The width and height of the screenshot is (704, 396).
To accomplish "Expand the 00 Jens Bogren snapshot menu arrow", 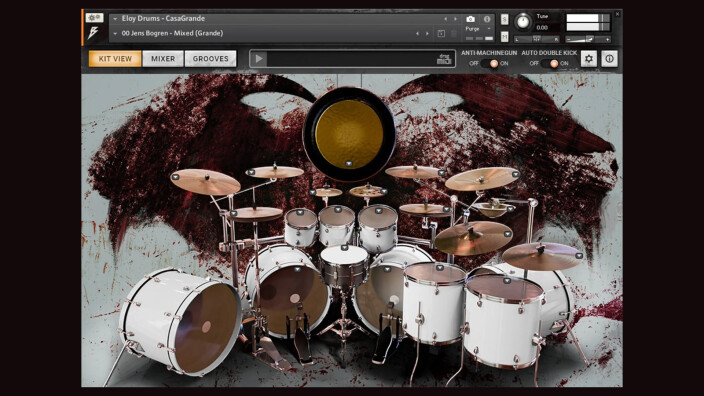I will click(x=115, y=33).
